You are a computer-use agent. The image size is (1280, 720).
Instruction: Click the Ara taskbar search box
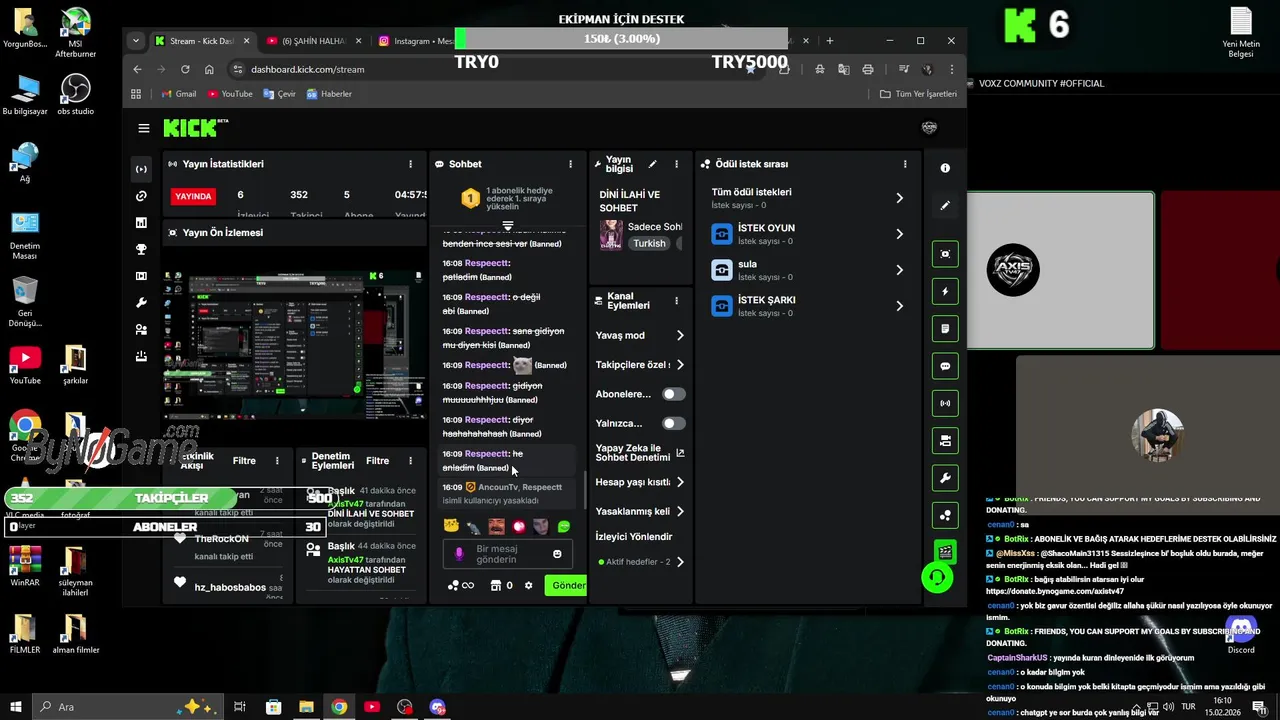click(x=129, y=707)
